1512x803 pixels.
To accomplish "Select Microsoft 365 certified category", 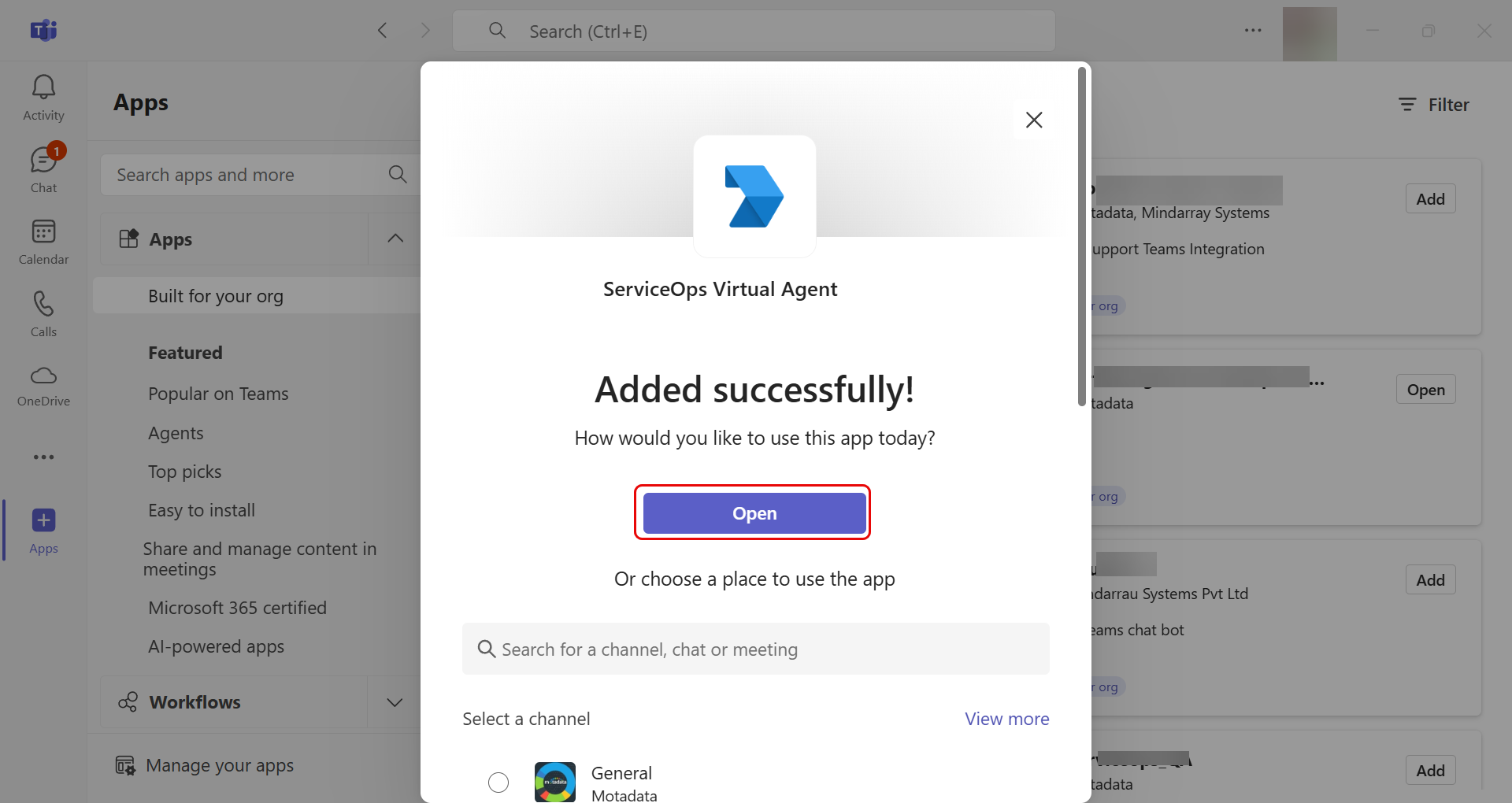I will coord(237,608).
